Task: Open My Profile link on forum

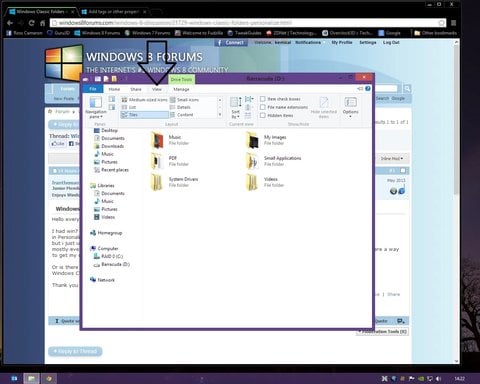Action: click(342, 43)
